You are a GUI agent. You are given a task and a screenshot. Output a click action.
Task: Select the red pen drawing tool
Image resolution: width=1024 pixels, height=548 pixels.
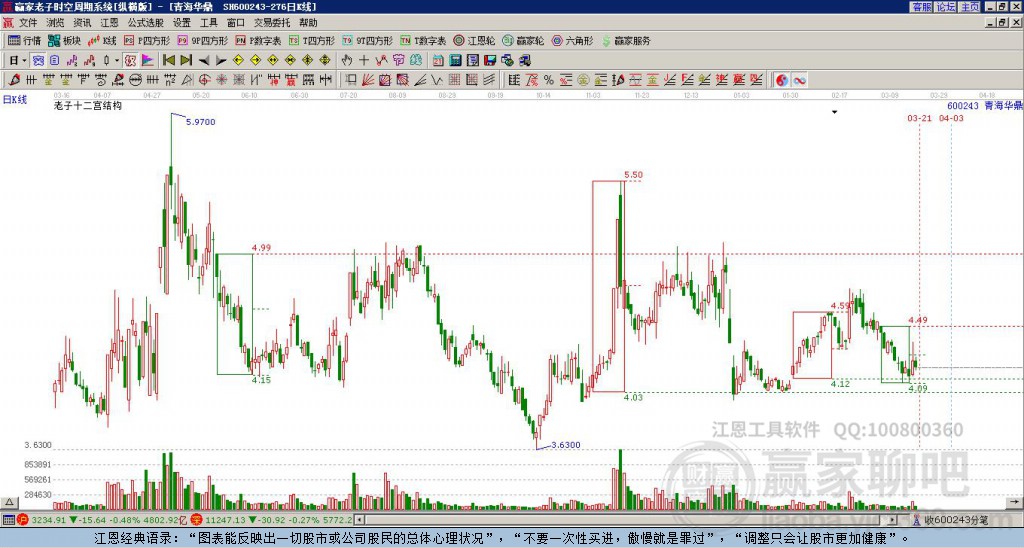(14, 80)
